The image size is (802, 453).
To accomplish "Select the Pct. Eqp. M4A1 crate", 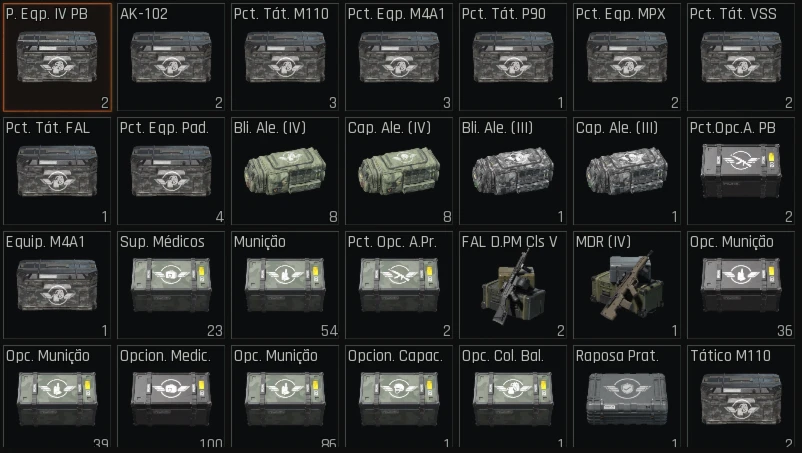I will point(399,57).
